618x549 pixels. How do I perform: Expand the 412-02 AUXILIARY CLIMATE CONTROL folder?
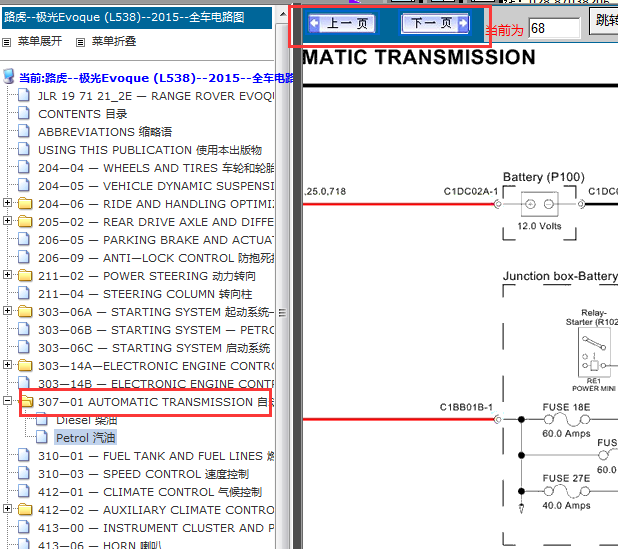click(7, 509)
